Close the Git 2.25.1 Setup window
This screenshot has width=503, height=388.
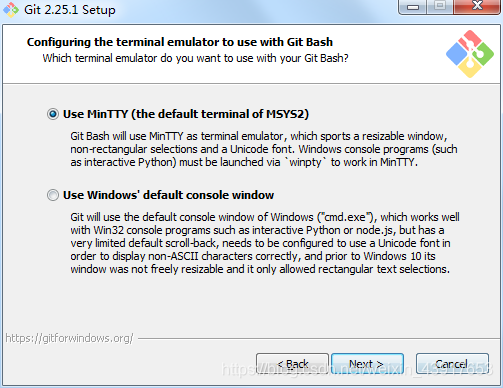[477, 7]
